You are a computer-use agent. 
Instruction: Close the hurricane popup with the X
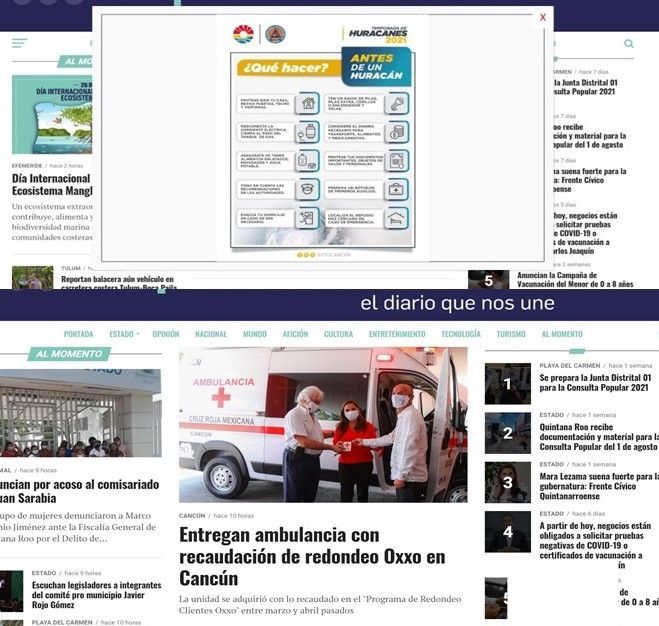pos(543,17)
